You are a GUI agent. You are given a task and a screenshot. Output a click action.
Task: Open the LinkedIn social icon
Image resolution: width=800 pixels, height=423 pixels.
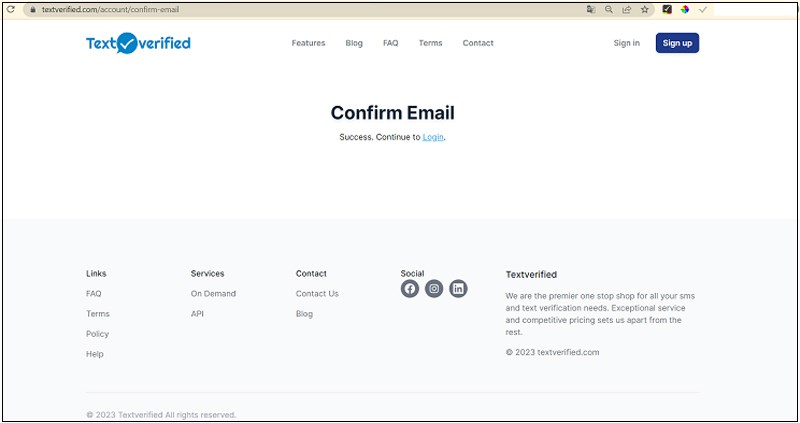point(458,289)
